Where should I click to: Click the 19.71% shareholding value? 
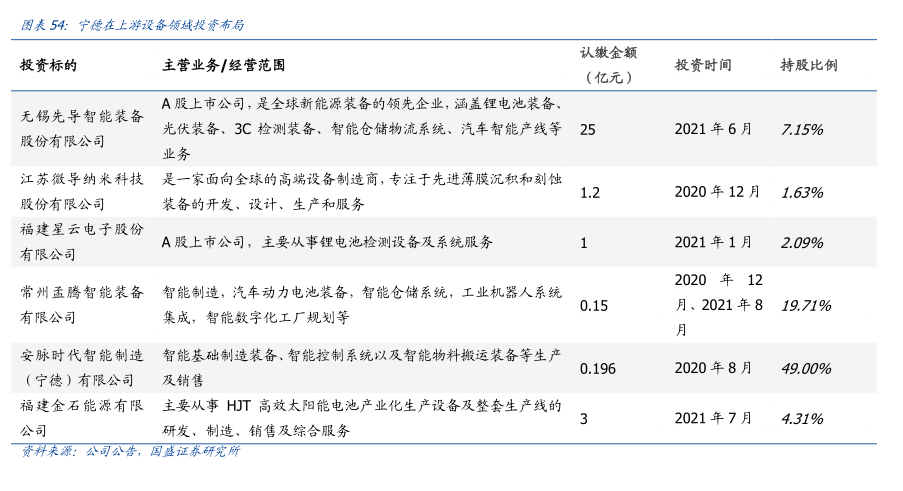[806, 305]
